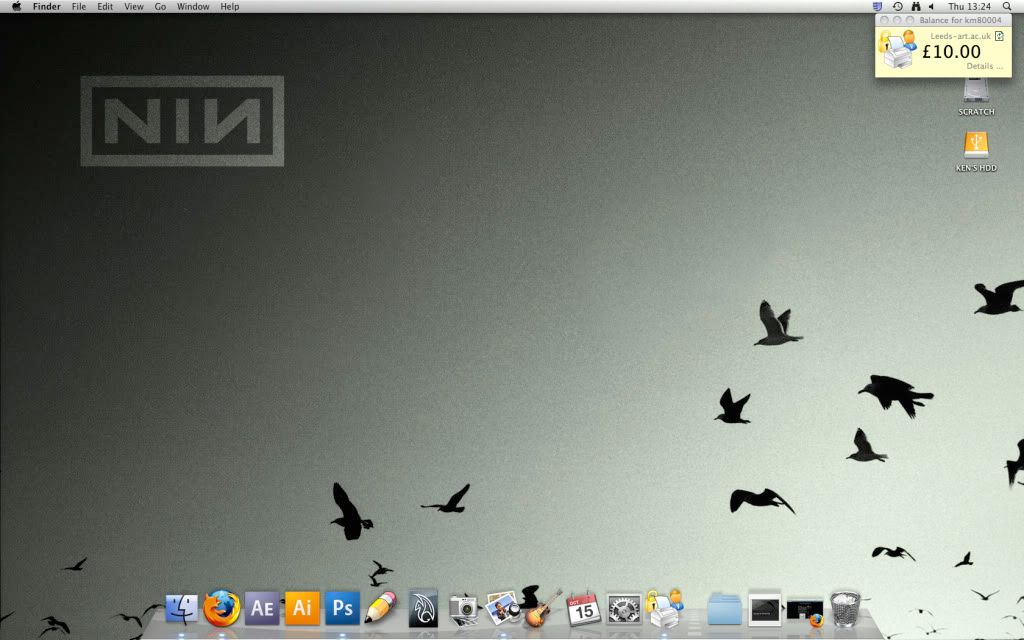
Task: Open the Edit menu
Action: click(x=105, y=7)
